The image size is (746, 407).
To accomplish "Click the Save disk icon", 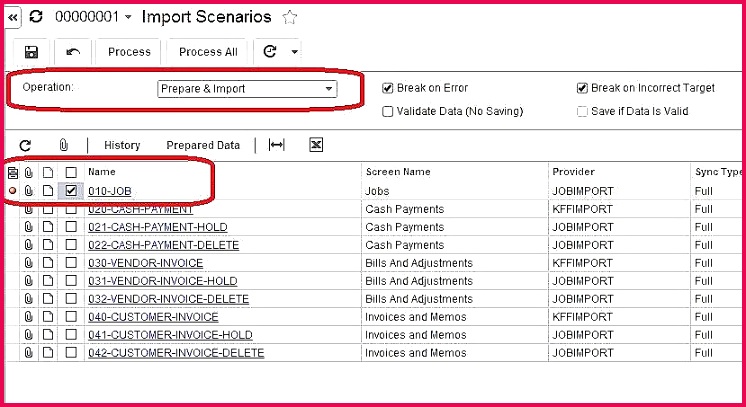I will (x=31, y=52).
